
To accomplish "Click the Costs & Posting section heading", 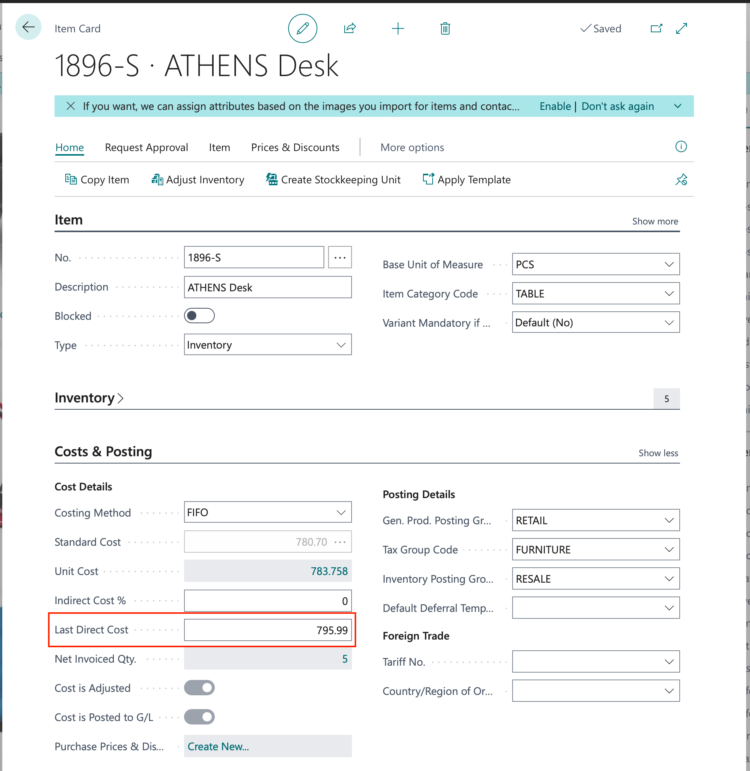I will coord(103,451).
